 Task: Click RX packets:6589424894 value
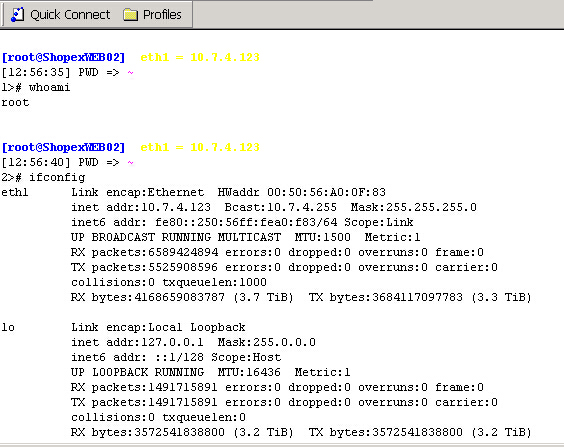144,252
